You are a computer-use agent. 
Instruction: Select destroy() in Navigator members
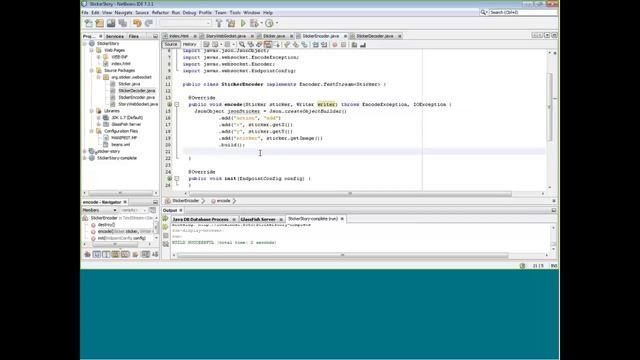pyautogui.click(x=106, y=225)
